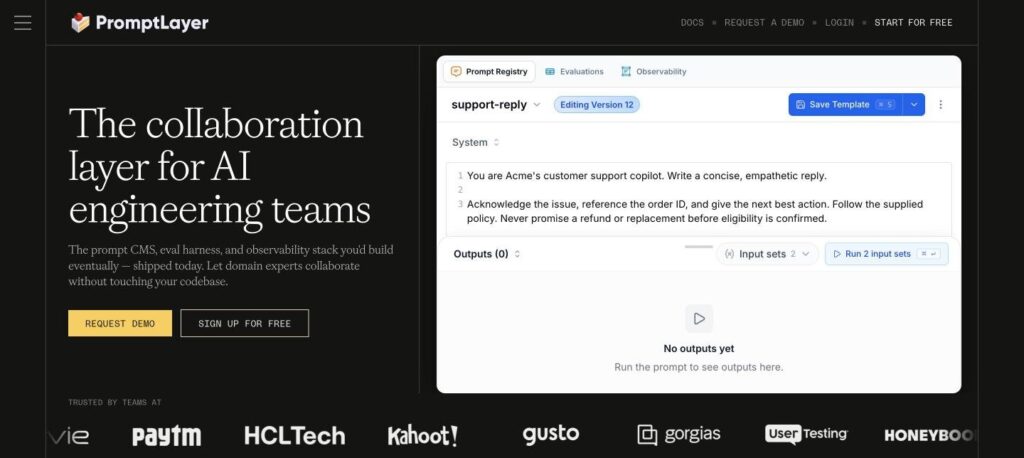Click the play icon above No outputs yet
This screenshot has width=1024, height=458.
tap(699, 319)
